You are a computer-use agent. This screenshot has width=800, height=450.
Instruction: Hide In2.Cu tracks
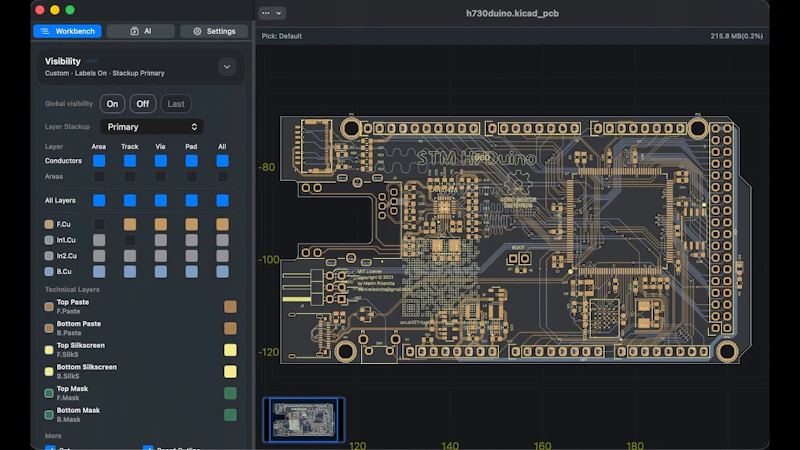pyautogui.click(x=130, y=256)
